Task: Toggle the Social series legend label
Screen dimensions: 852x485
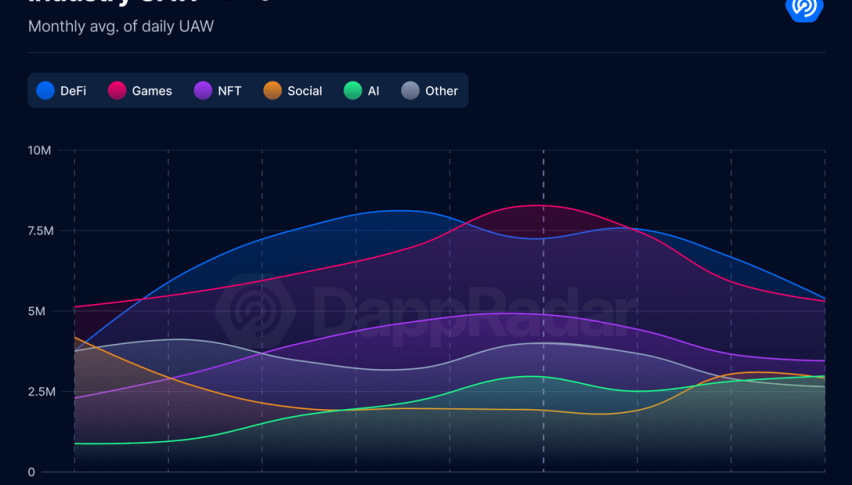Action: pos(304,91)
